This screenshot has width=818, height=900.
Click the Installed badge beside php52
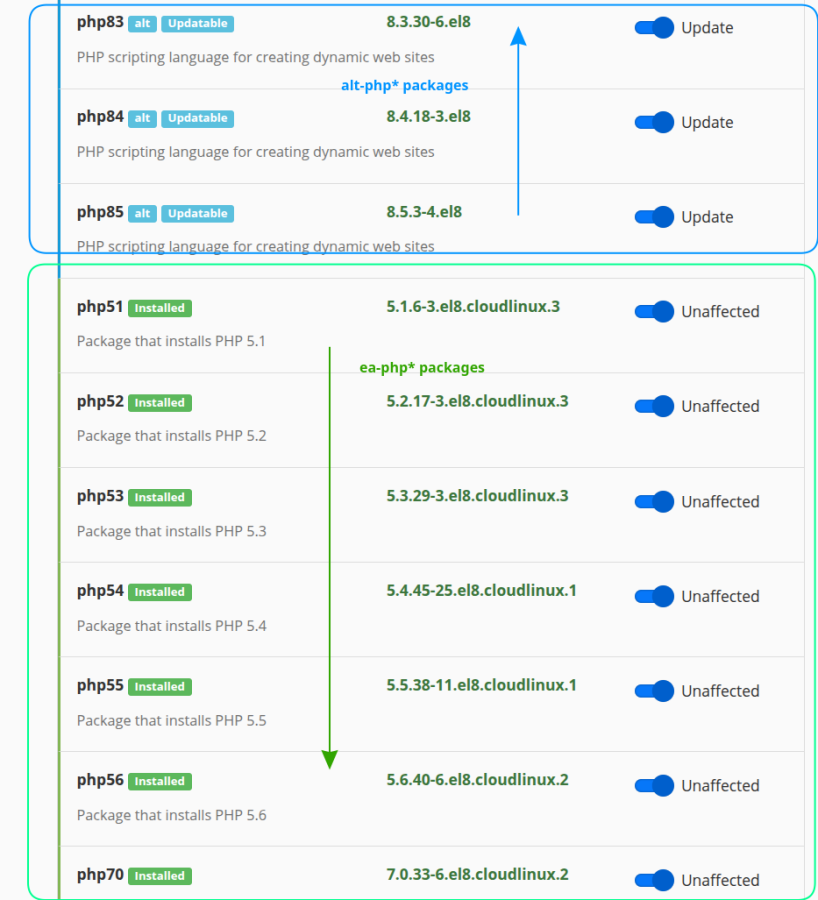pyautogui.click(x=159, y=403)
